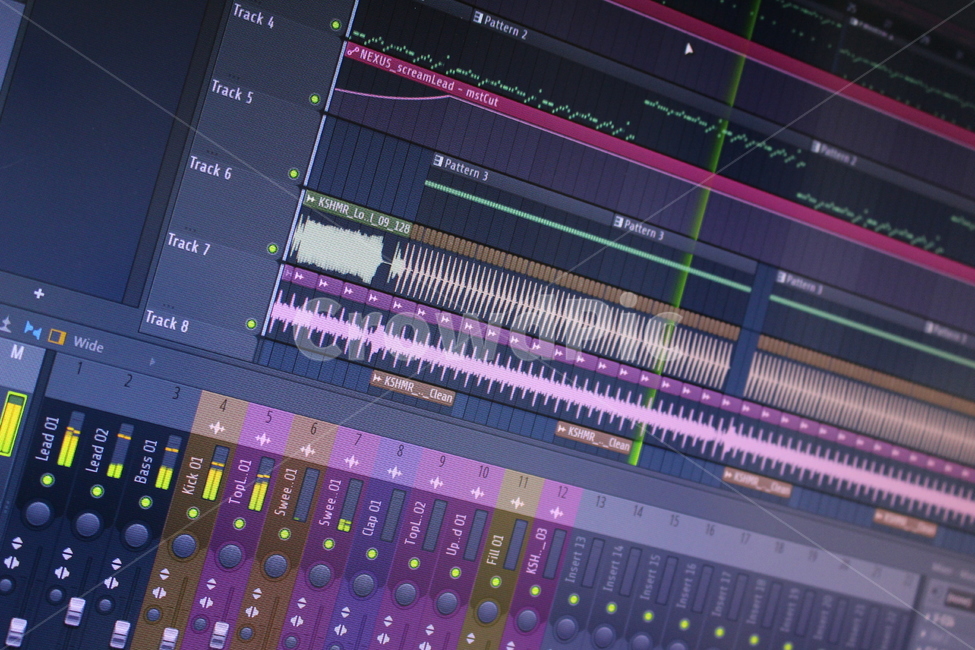Select the Up..d 01 channel name
This screenshot has width=975, height=650.
click(455, 534)
